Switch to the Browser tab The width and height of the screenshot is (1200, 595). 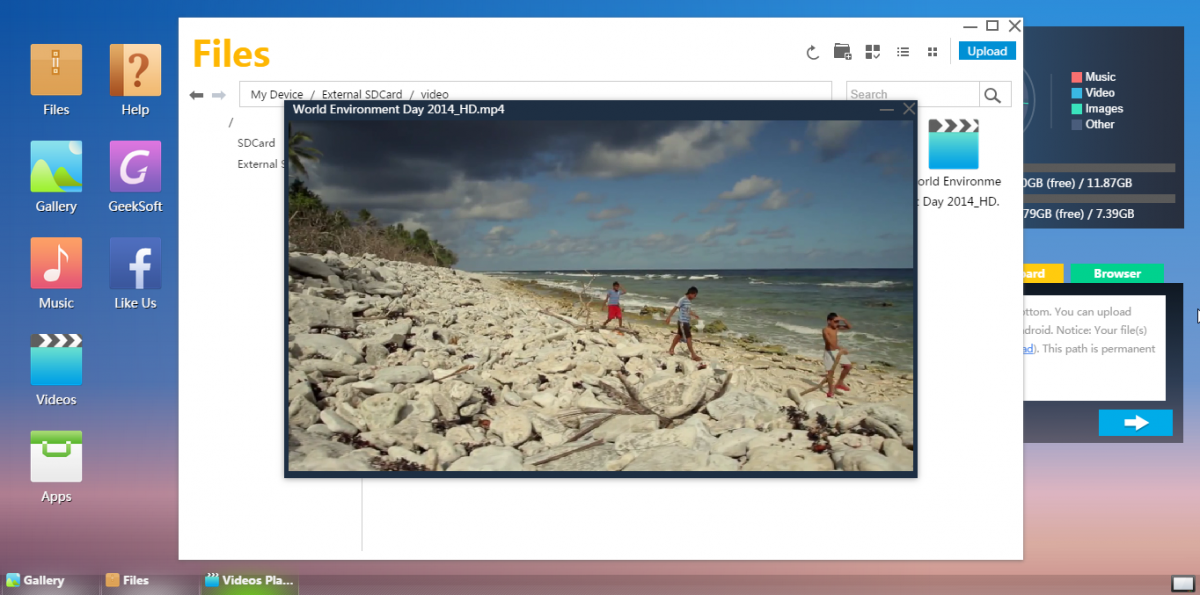coord(1117,273)
